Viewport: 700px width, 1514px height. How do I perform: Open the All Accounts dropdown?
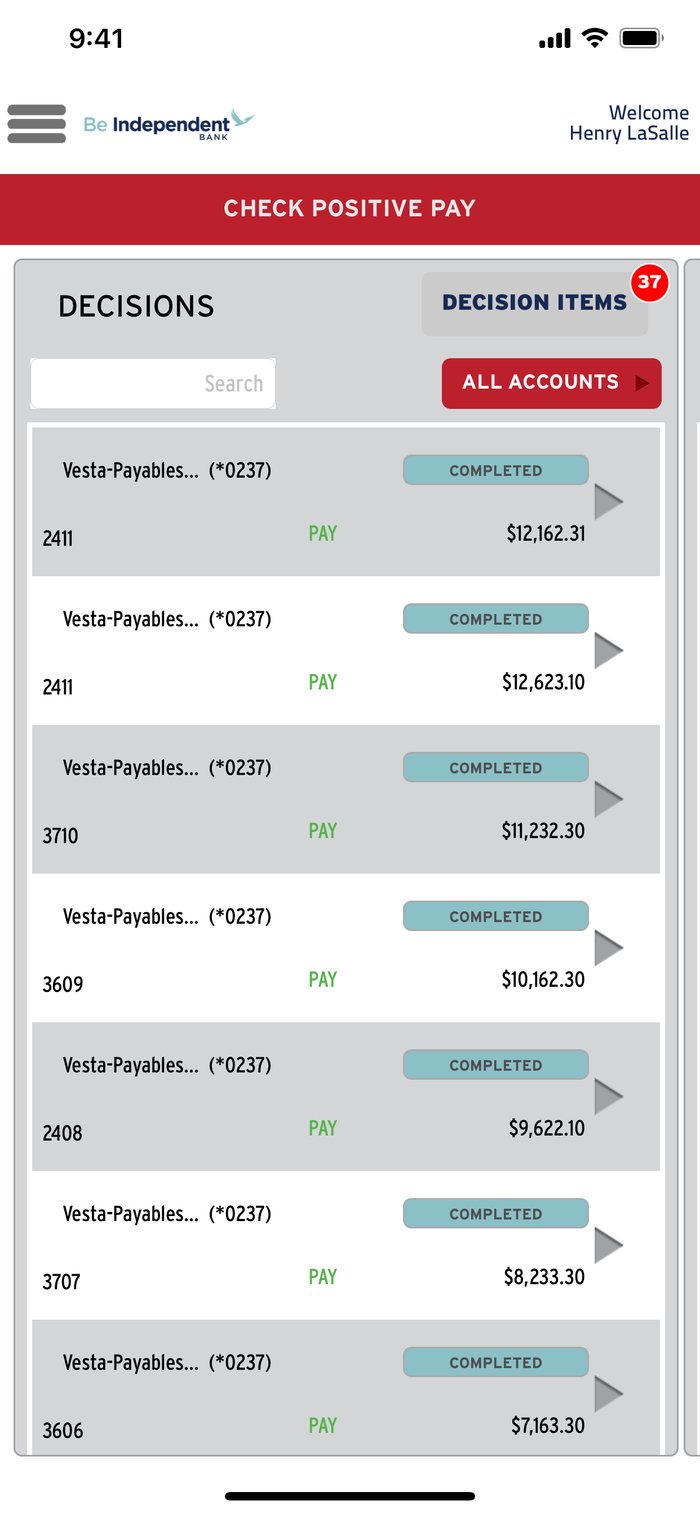[x=552, y=383]
